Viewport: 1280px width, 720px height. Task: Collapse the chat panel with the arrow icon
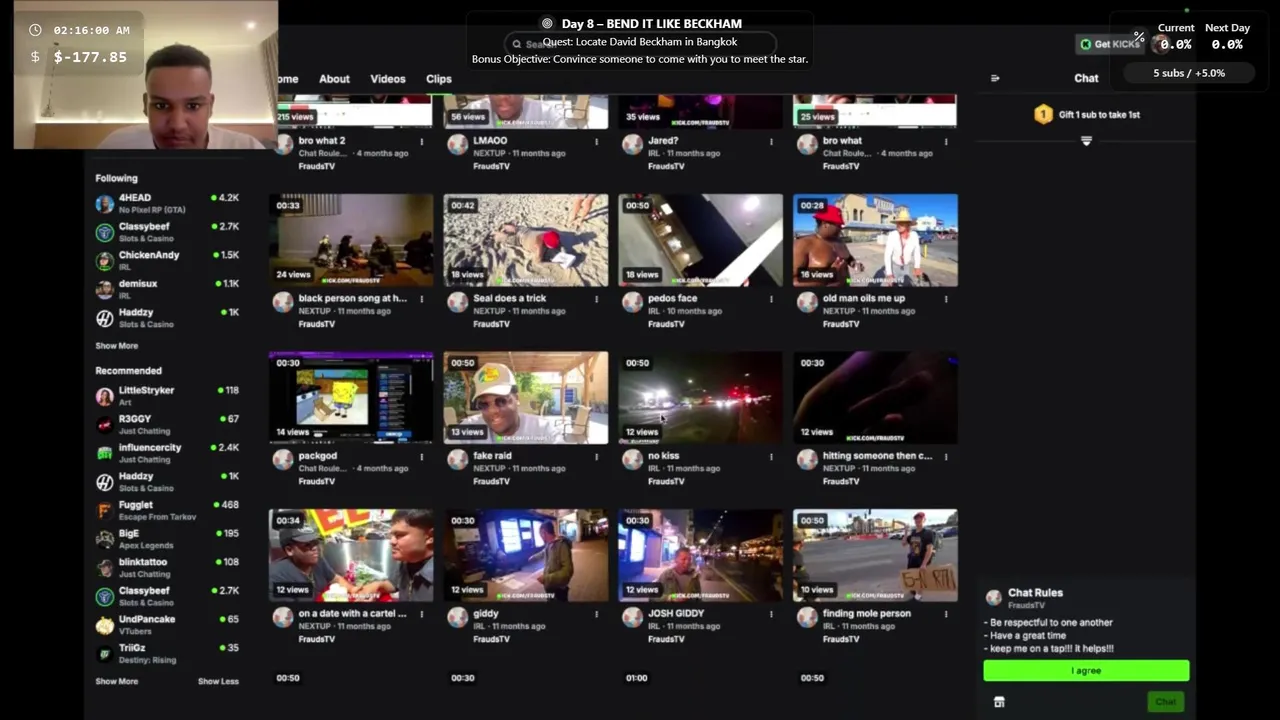point(995,78)
